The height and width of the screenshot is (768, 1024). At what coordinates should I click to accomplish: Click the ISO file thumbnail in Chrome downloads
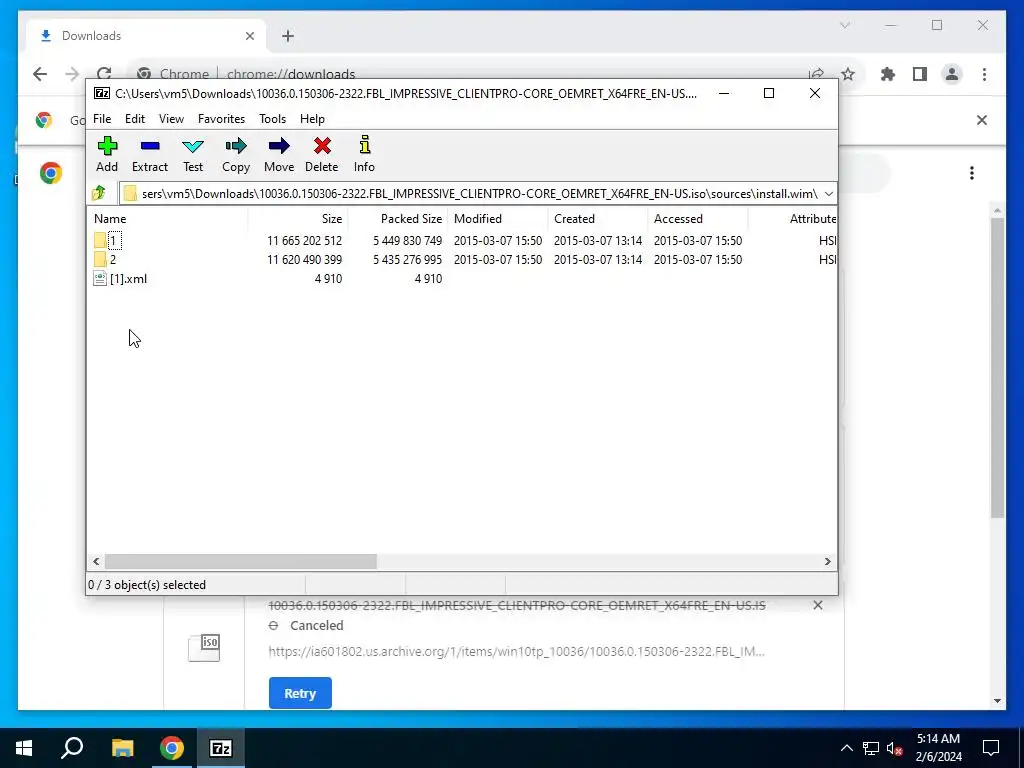click(204, 647)
